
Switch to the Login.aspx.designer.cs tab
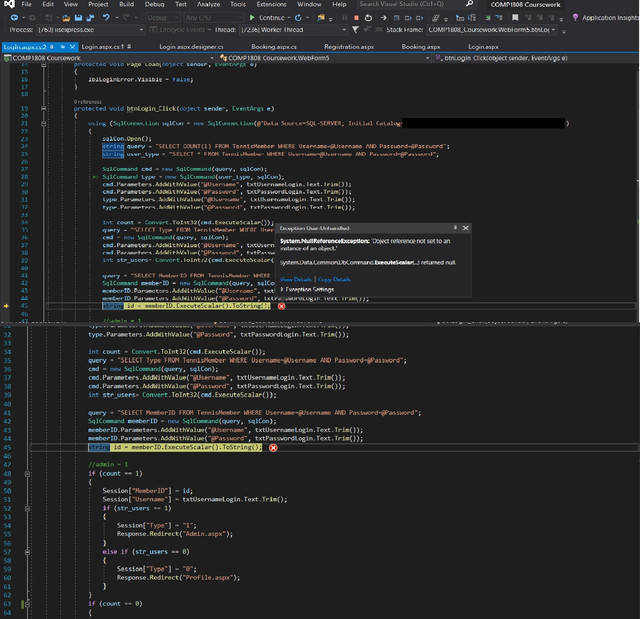tap(191, 47)
